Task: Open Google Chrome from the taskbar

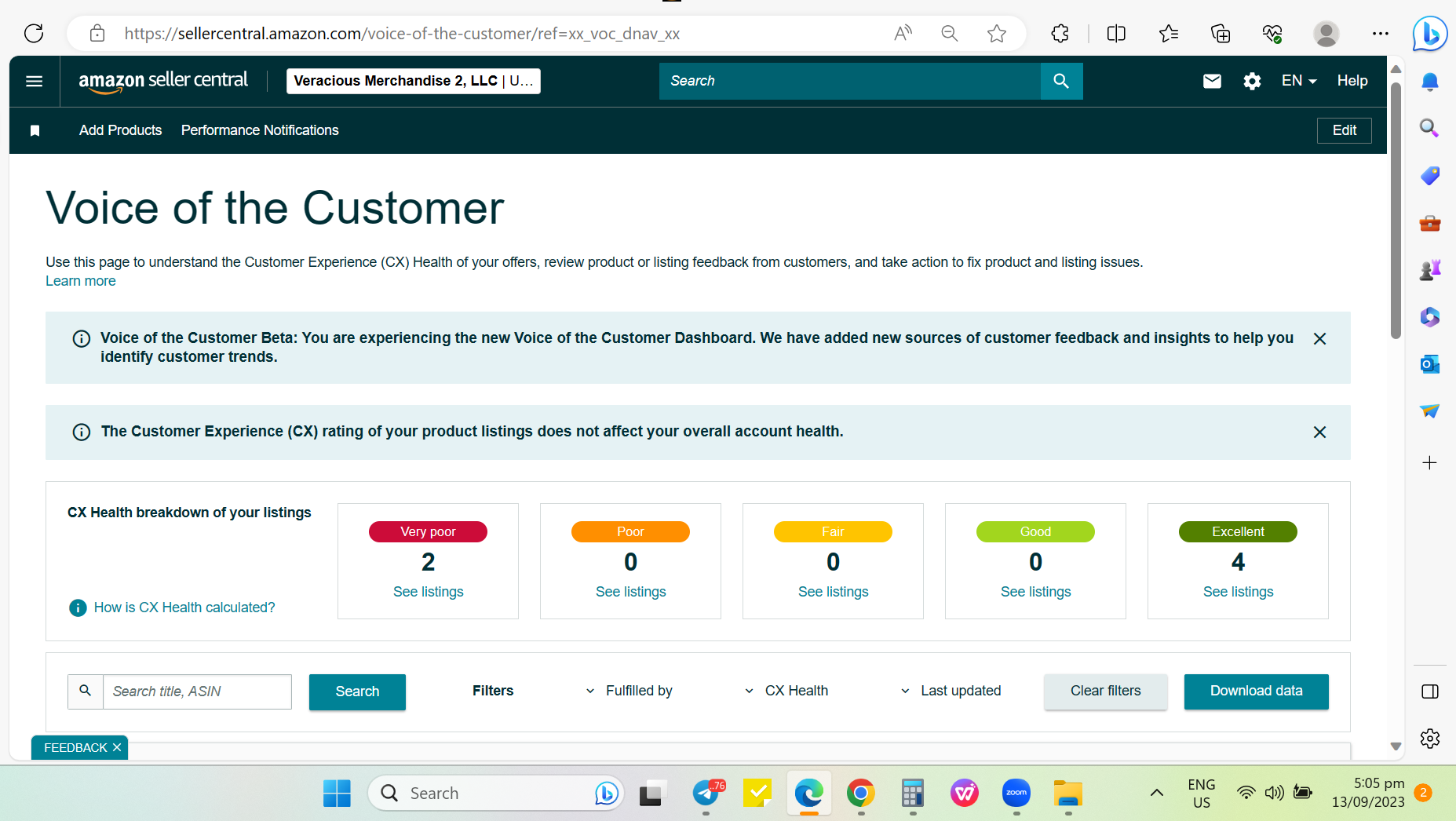Action: pos(861,794)
